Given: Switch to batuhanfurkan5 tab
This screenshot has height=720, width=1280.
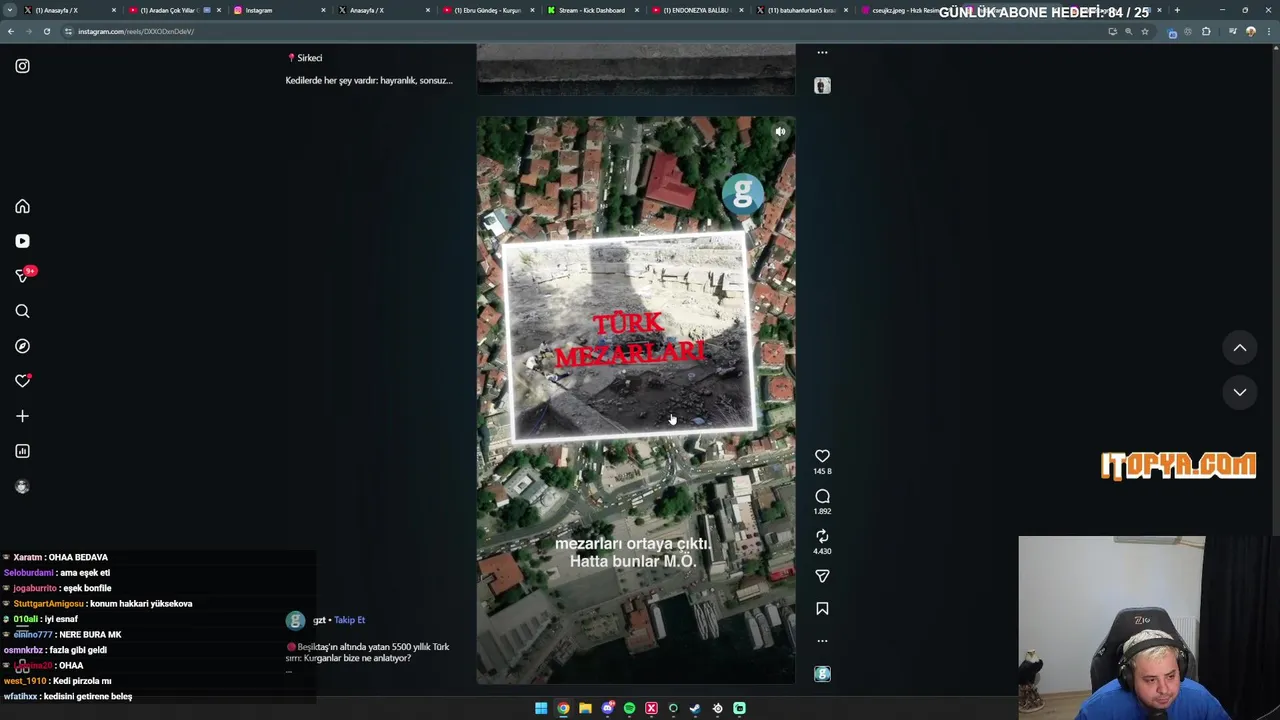Looking at the screenshot, I should 801,10.
